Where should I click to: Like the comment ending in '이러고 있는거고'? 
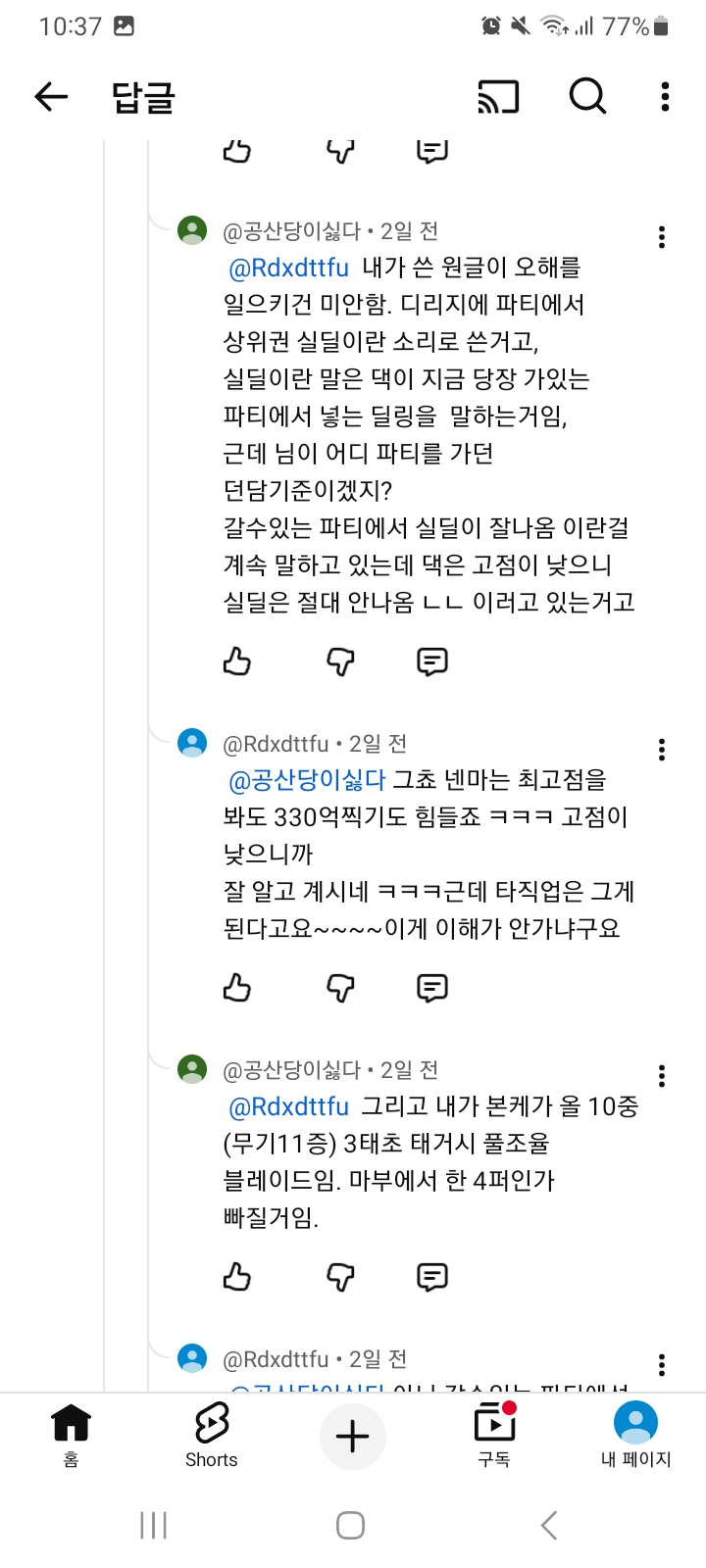[x=237, y=662]
